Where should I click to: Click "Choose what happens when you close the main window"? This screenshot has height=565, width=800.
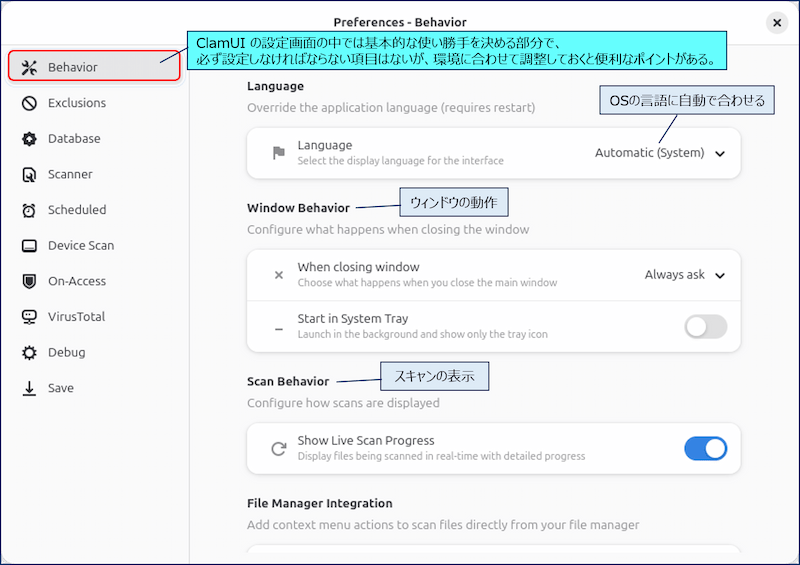[x=428, y=283]
